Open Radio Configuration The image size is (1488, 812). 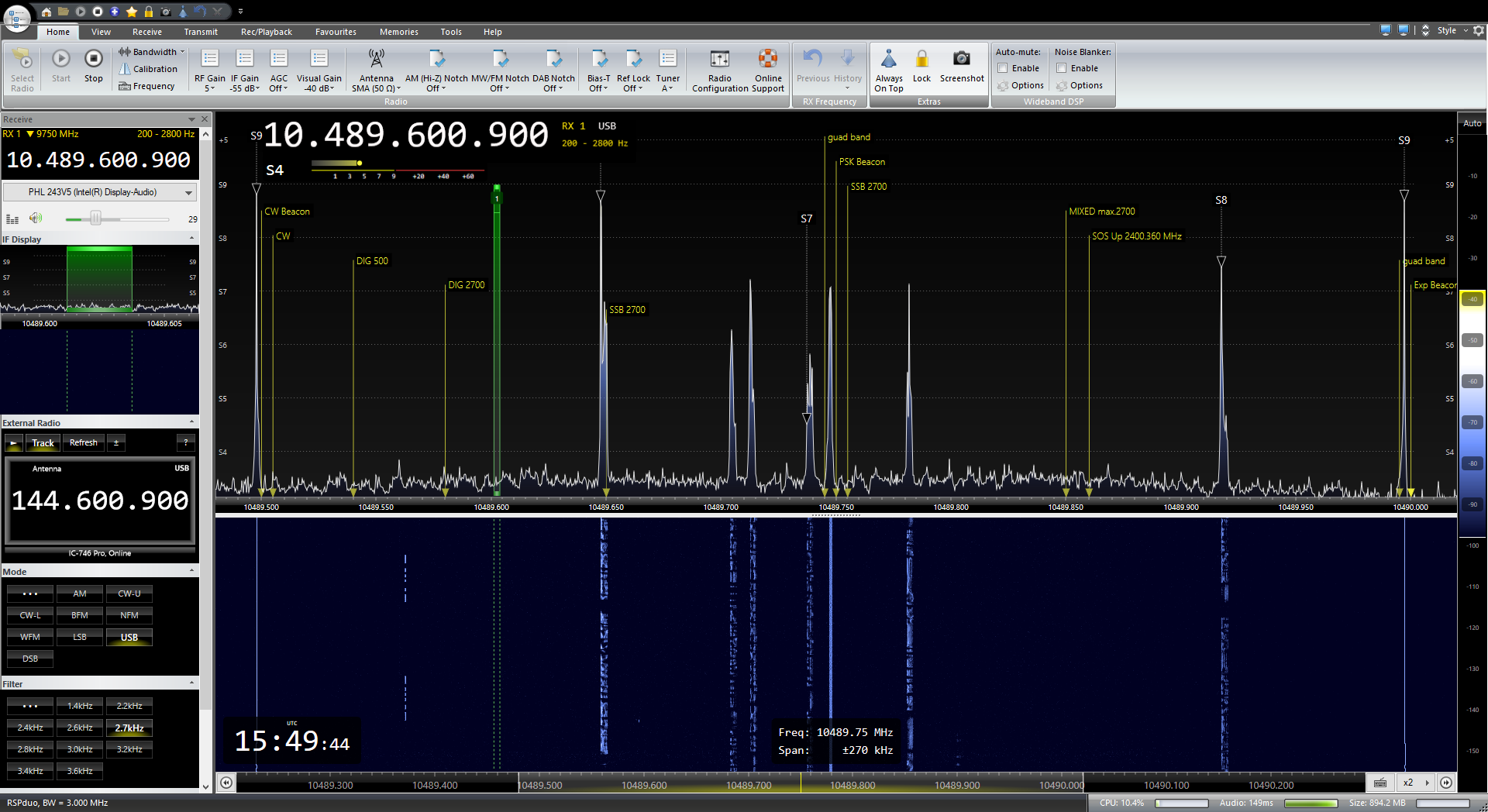point(719,60)
